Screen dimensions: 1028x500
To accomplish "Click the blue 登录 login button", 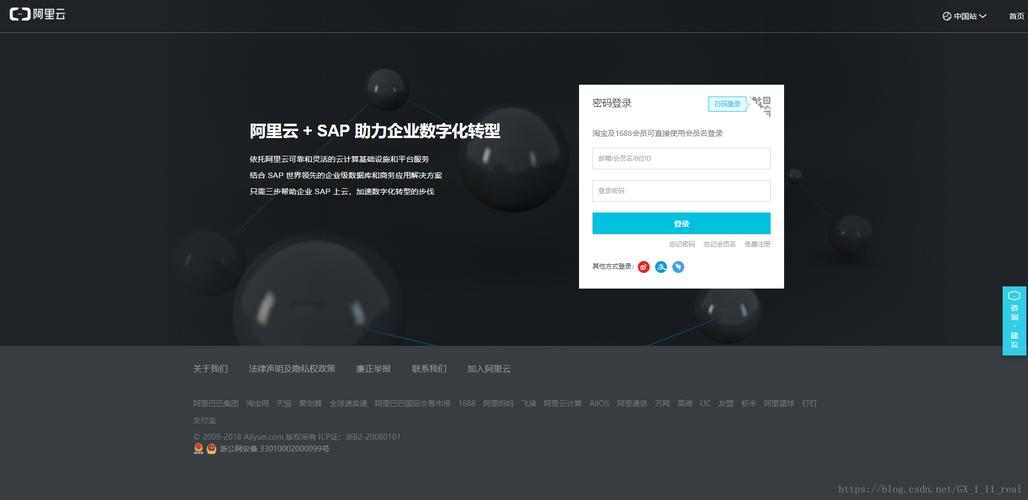I will 681,223.
